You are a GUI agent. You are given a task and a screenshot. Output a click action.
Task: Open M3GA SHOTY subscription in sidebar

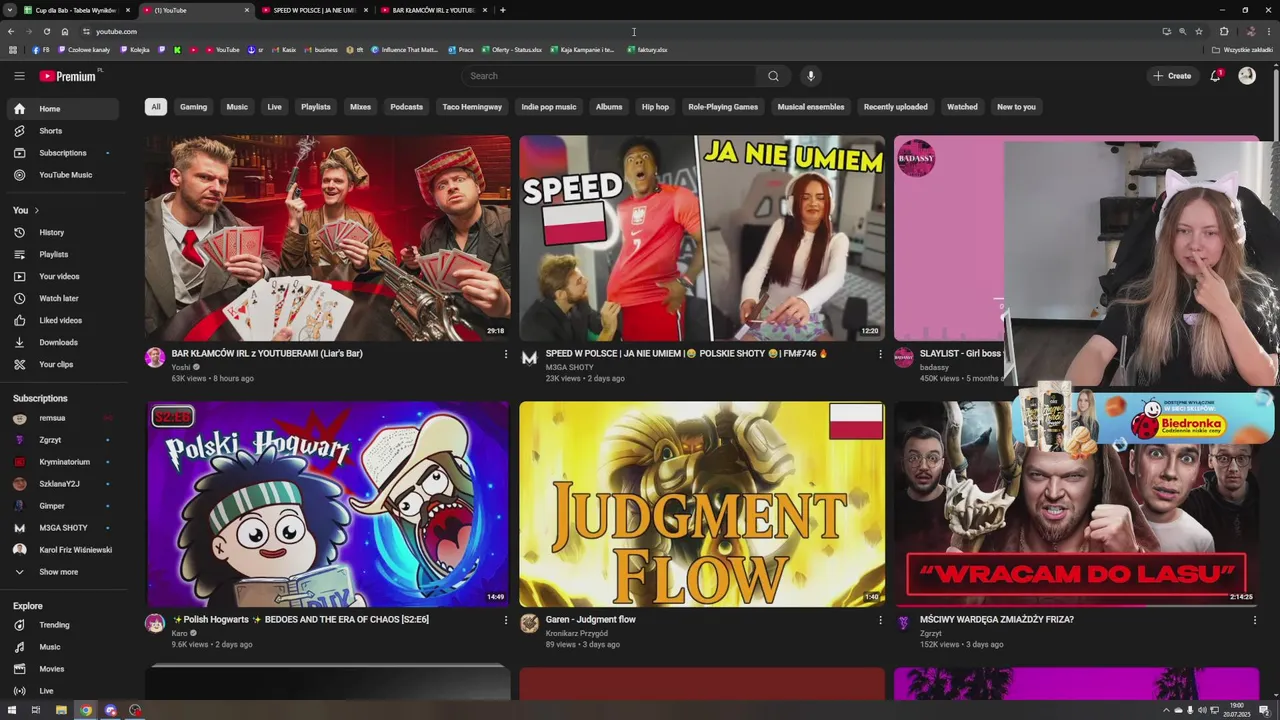(62, 528)
